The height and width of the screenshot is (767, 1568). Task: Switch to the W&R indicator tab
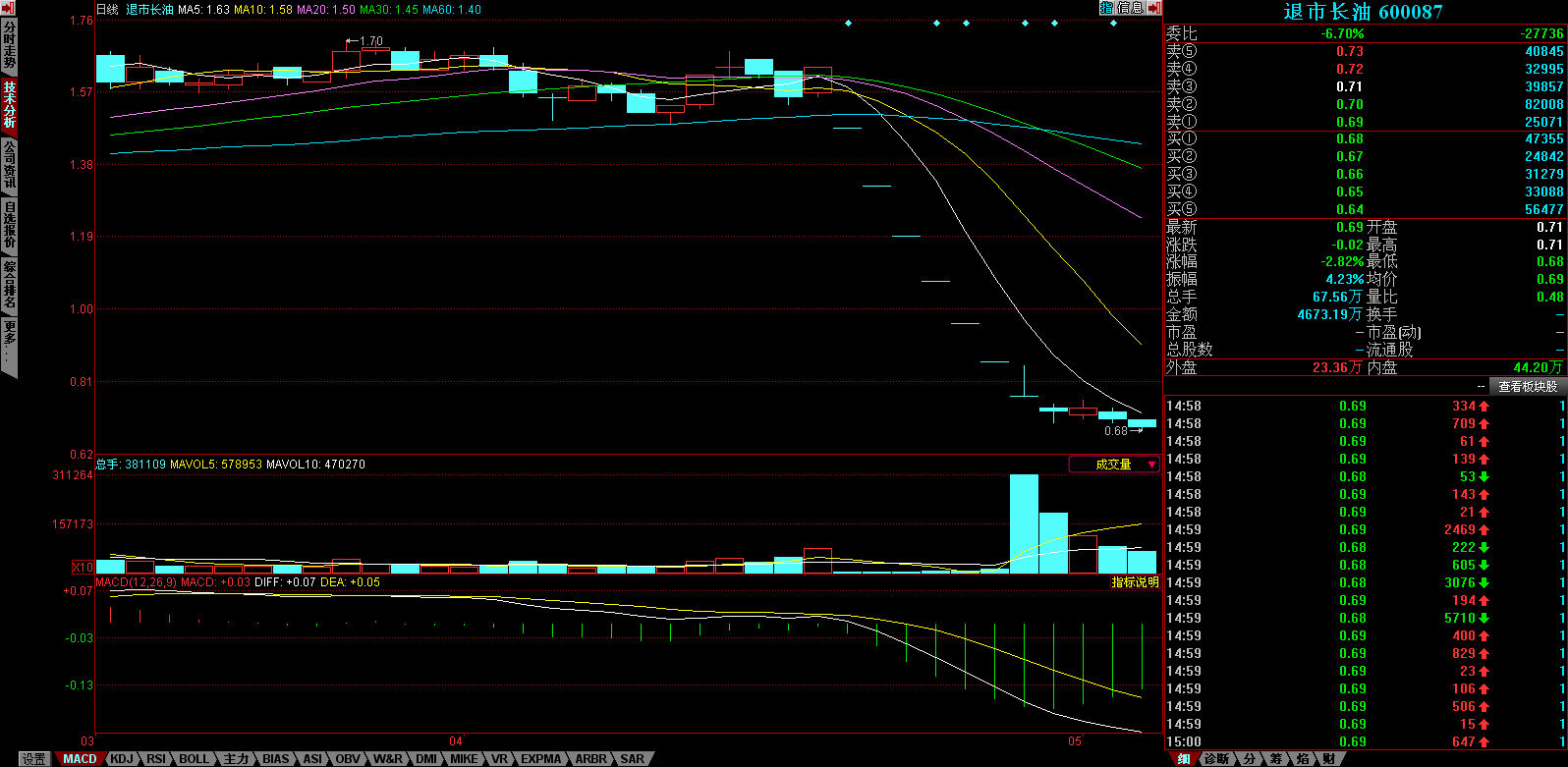388,759
